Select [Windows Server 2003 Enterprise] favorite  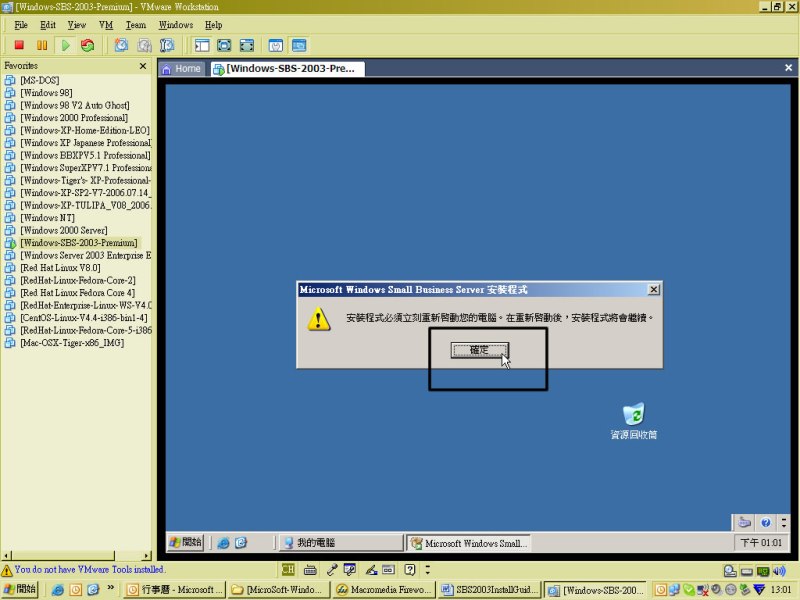[86, 255]
